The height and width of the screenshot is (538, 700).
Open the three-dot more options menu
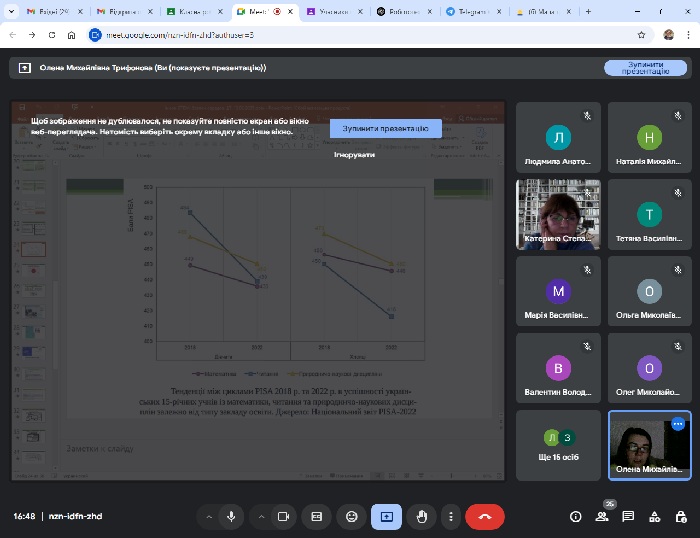(451, 516)
